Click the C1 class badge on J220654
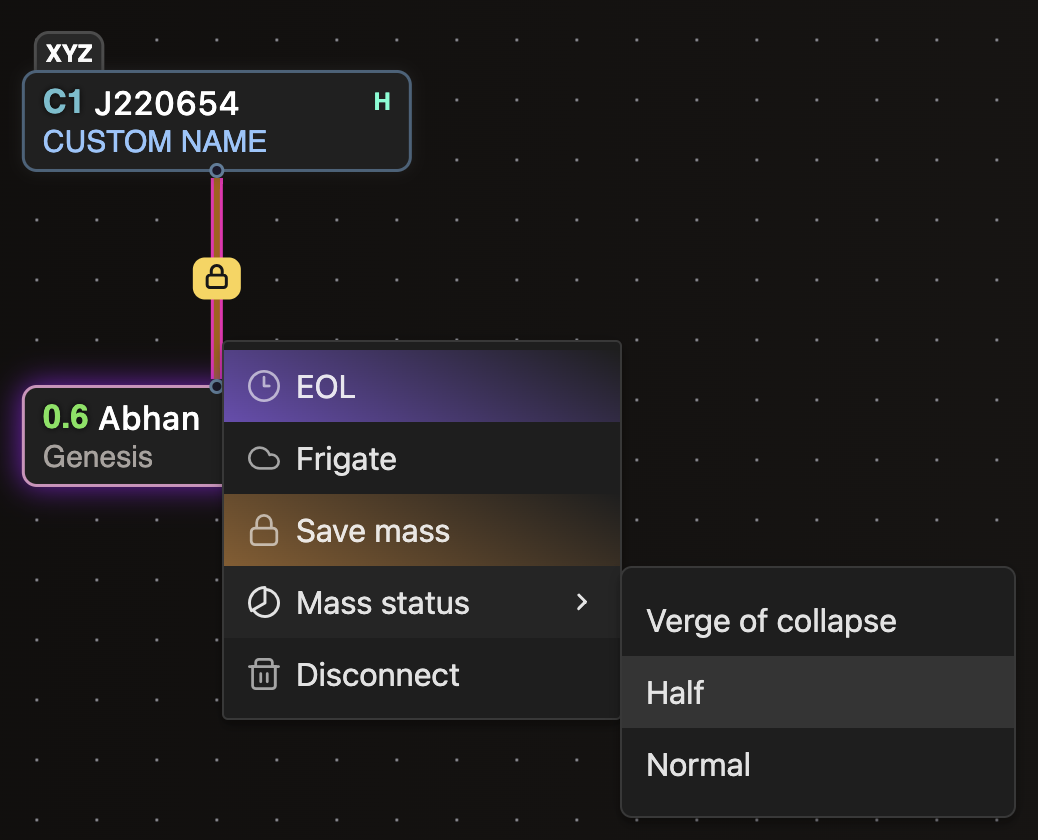The width and height of the screenshot is (1038, 840). pos(62,102)
